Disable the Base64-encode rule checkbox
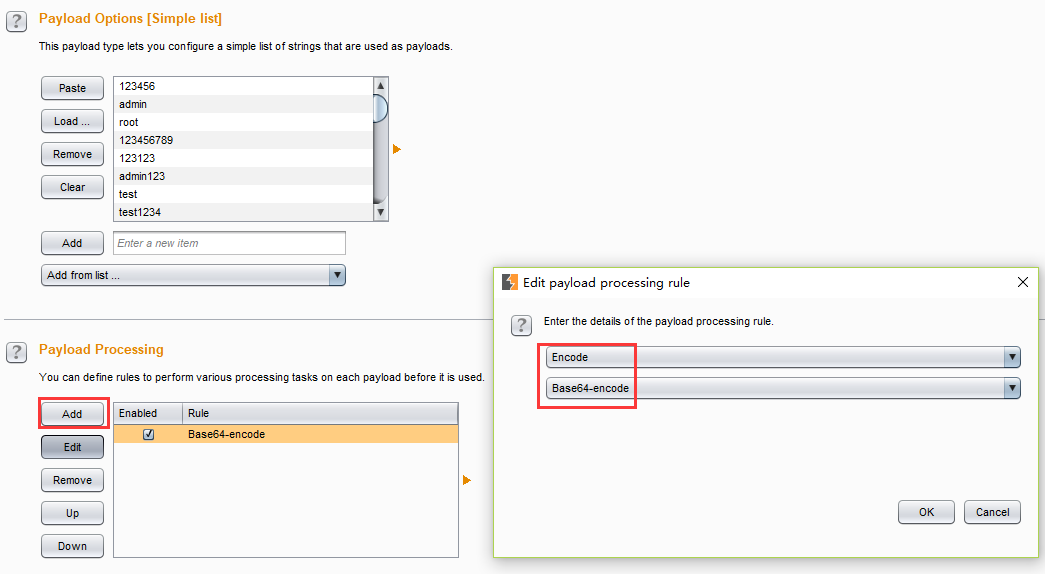This screenshot has height=574, width=1045. point(149,434)
